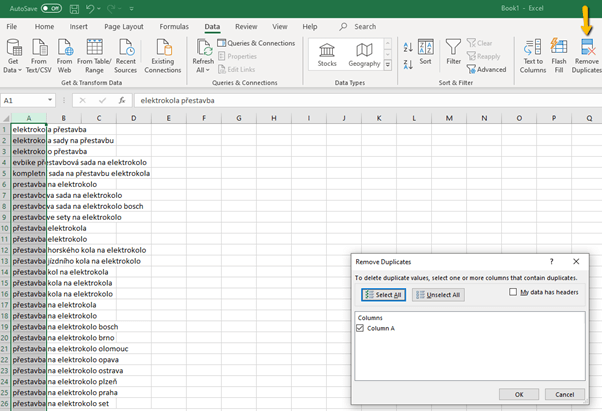Click the From Web icon

[x=64, y=56]
